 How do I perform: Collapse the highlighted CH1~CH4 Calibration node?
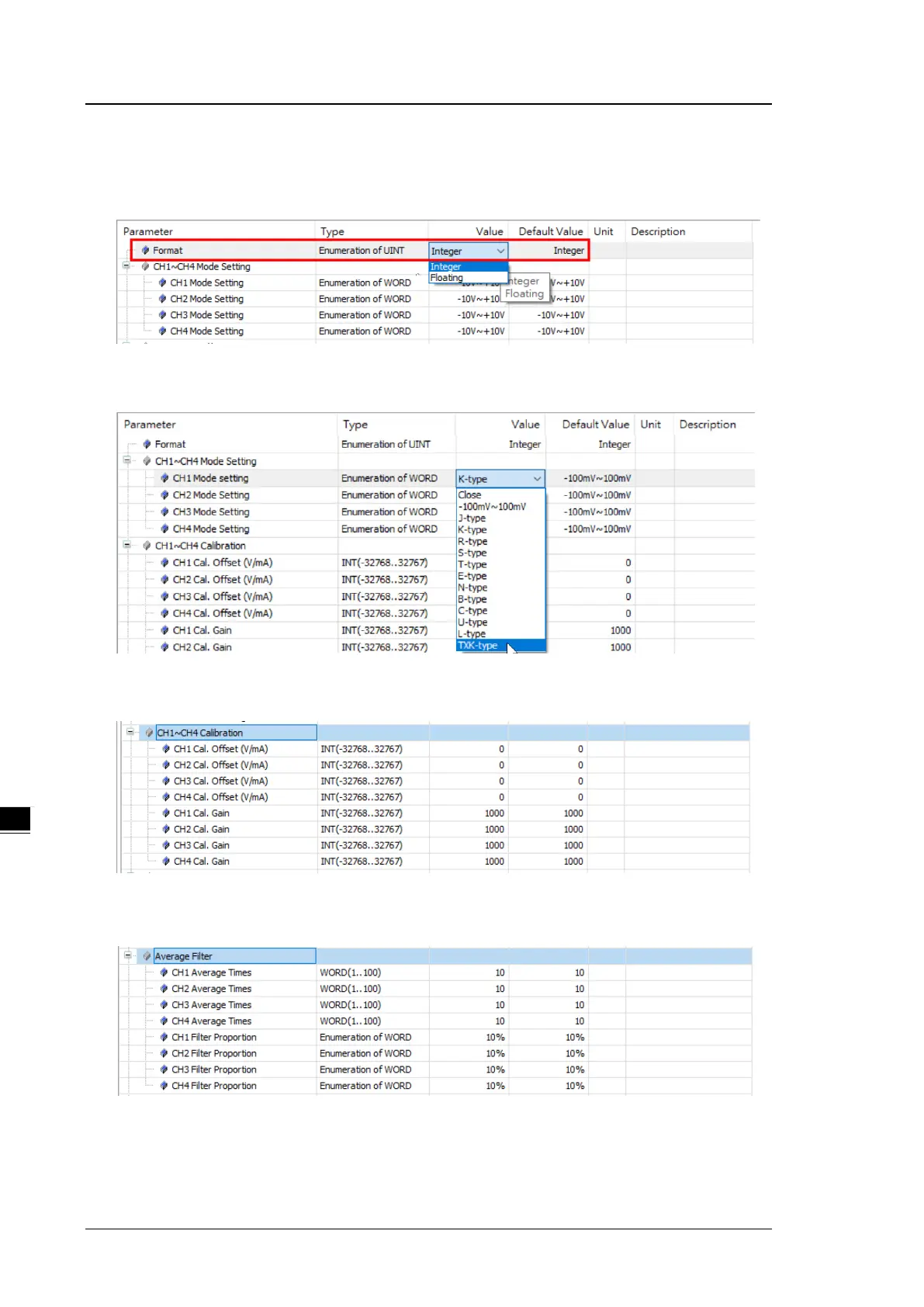pyautogui.click(x=130, y=732)
